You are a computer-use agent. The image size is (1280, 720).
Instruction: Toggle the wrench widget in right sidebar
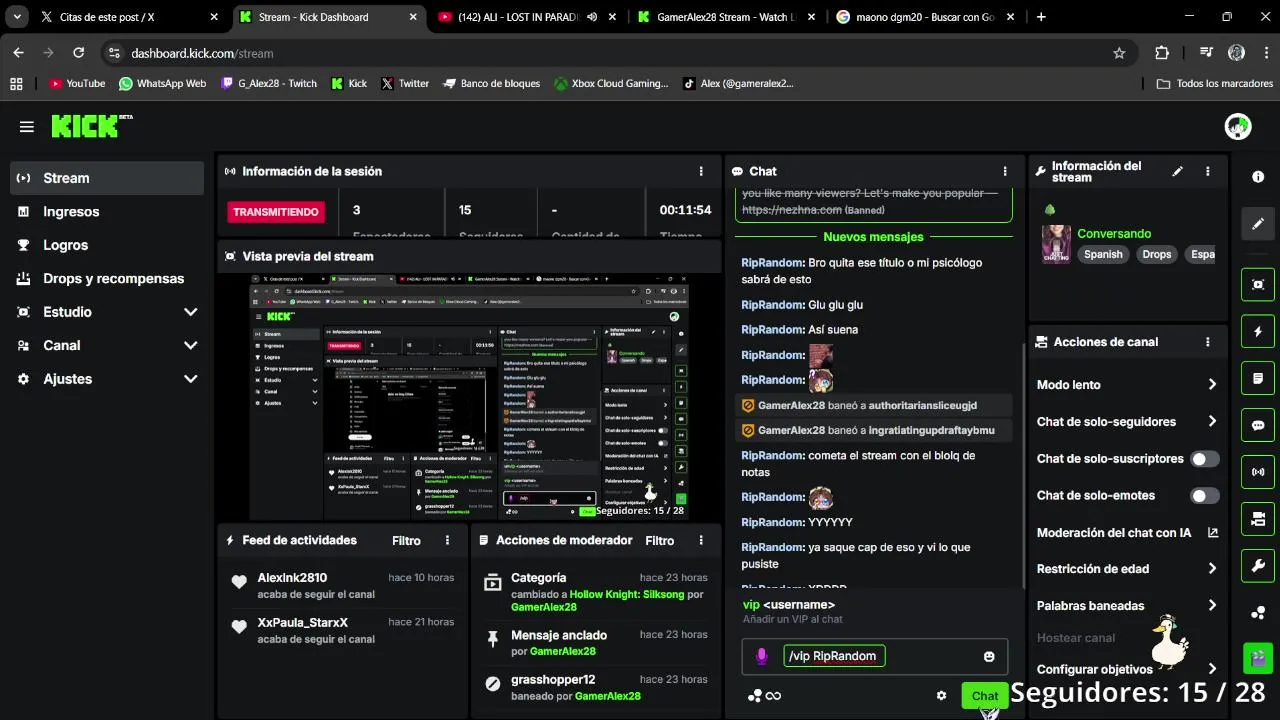coord(1258,566)
